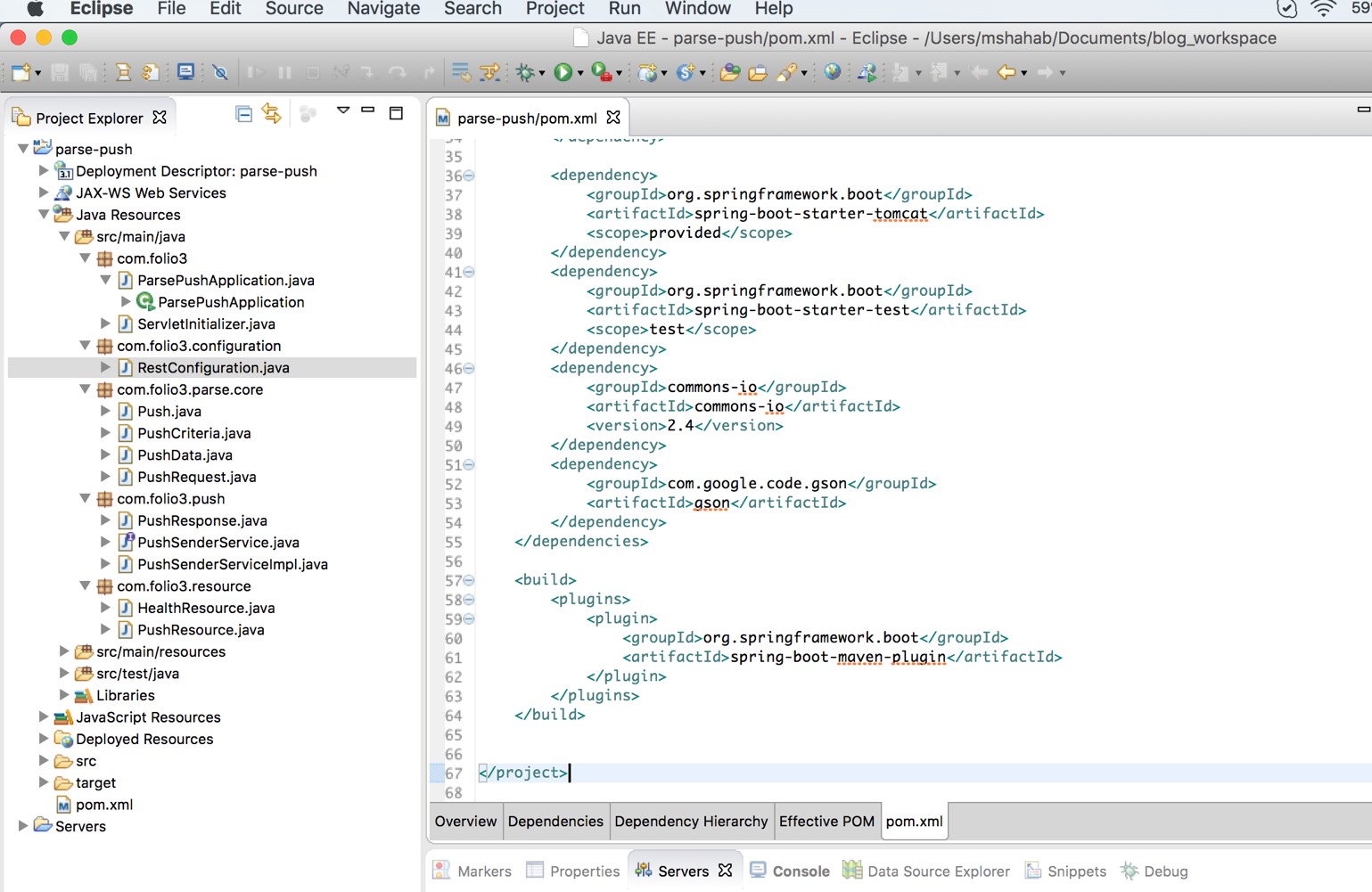Launch the app with the green Run icon
Viewport: 1372px width, 892px height.
click(x=563, y=72)
